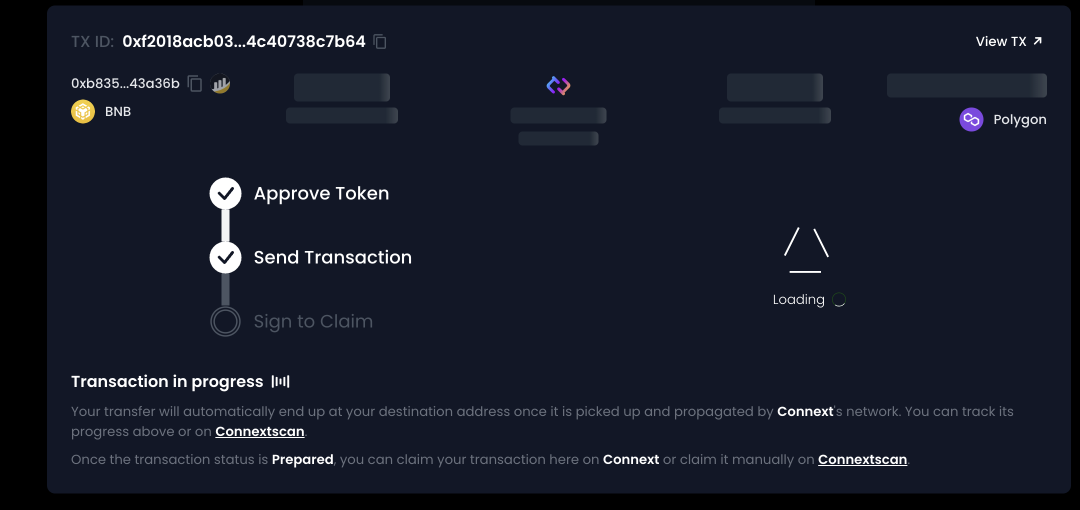Copy the 0xb835...43a36b wallet address
The height and width of the screenshot is (510, 1080).
pyautogui.click(x=195, y=84)
